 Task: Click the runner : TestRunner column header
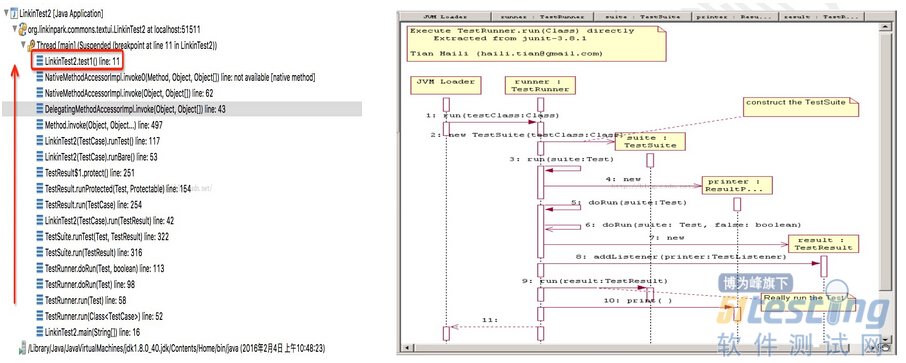point(542,16)
